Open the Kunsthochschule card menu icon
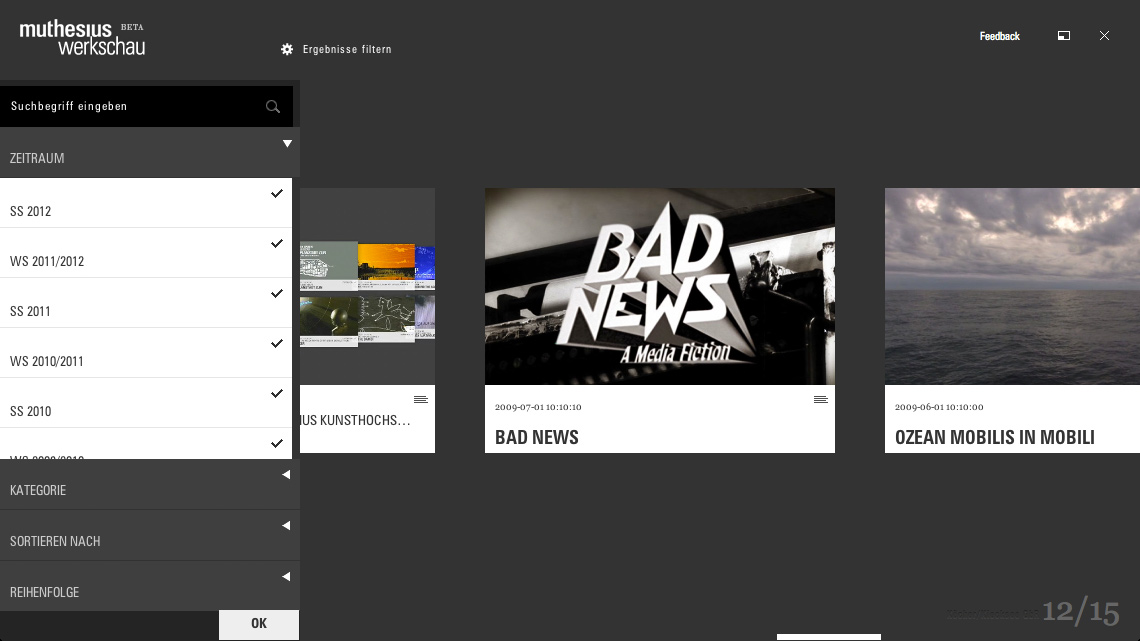 pos(420,400)
